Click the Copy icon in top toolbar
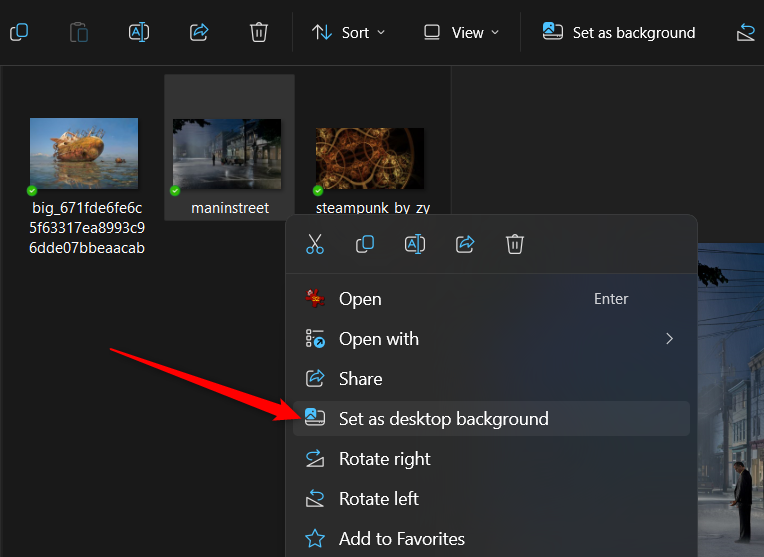 [x=19, y=33]
